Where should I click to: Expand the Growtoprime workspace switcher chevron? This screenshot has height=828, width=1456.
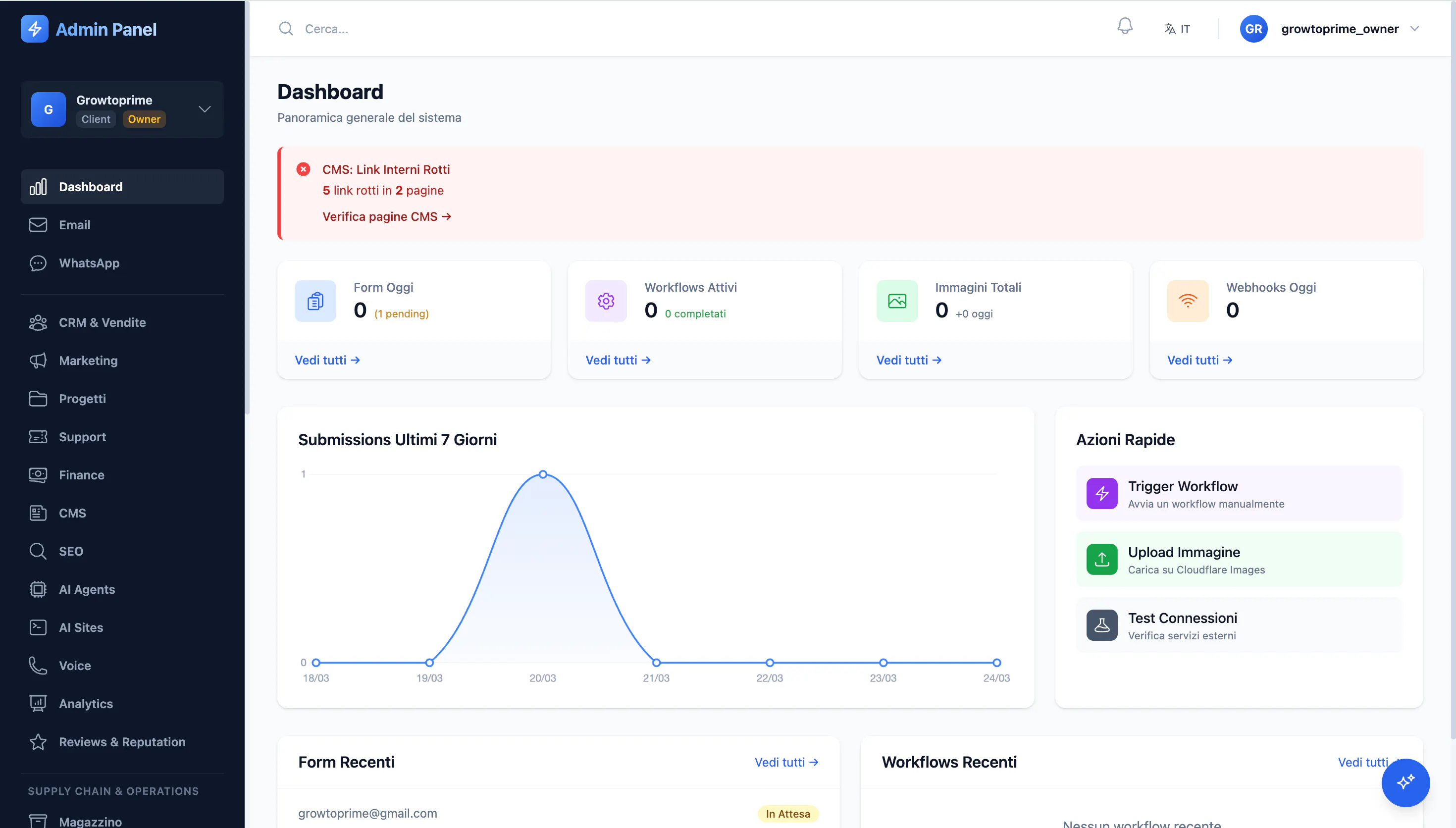[x=205, y=109]
